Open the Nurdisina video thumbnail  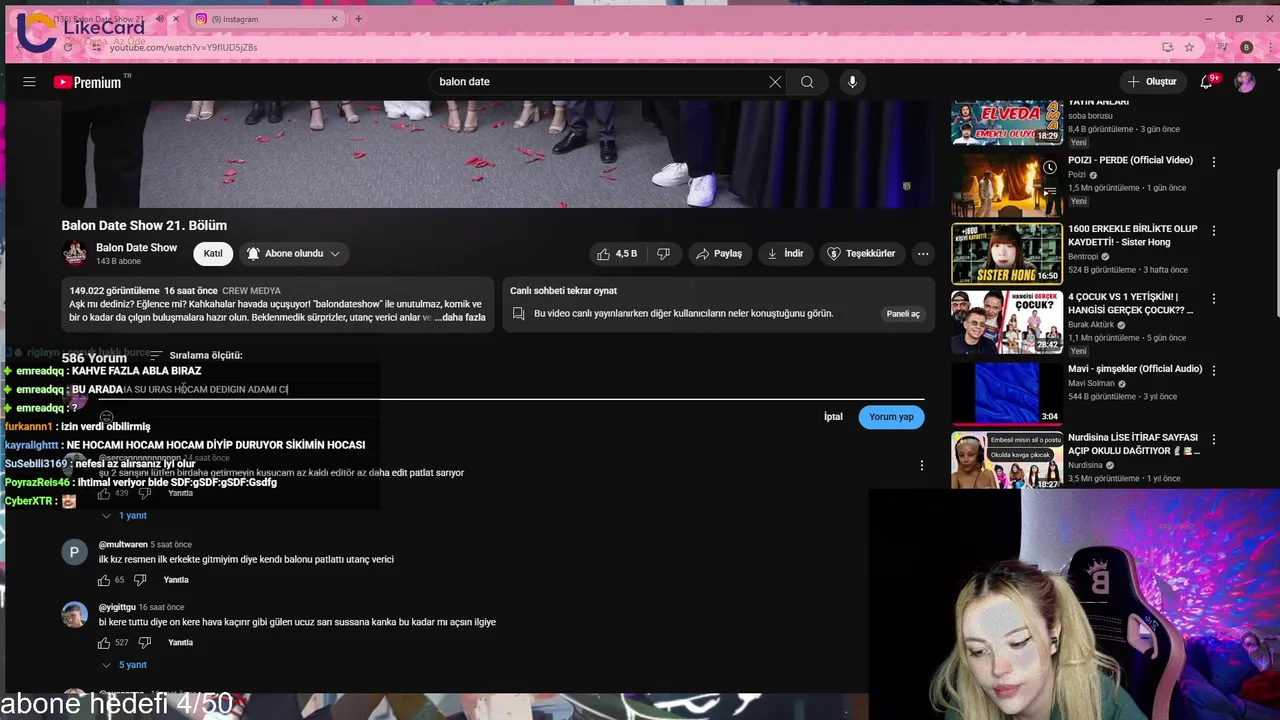pyautogui.click(x=1007, y=460)
